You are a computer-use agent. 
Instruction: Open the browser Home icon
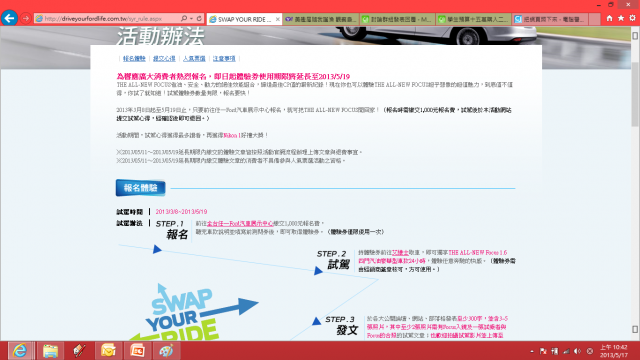[x=609, y=18]
